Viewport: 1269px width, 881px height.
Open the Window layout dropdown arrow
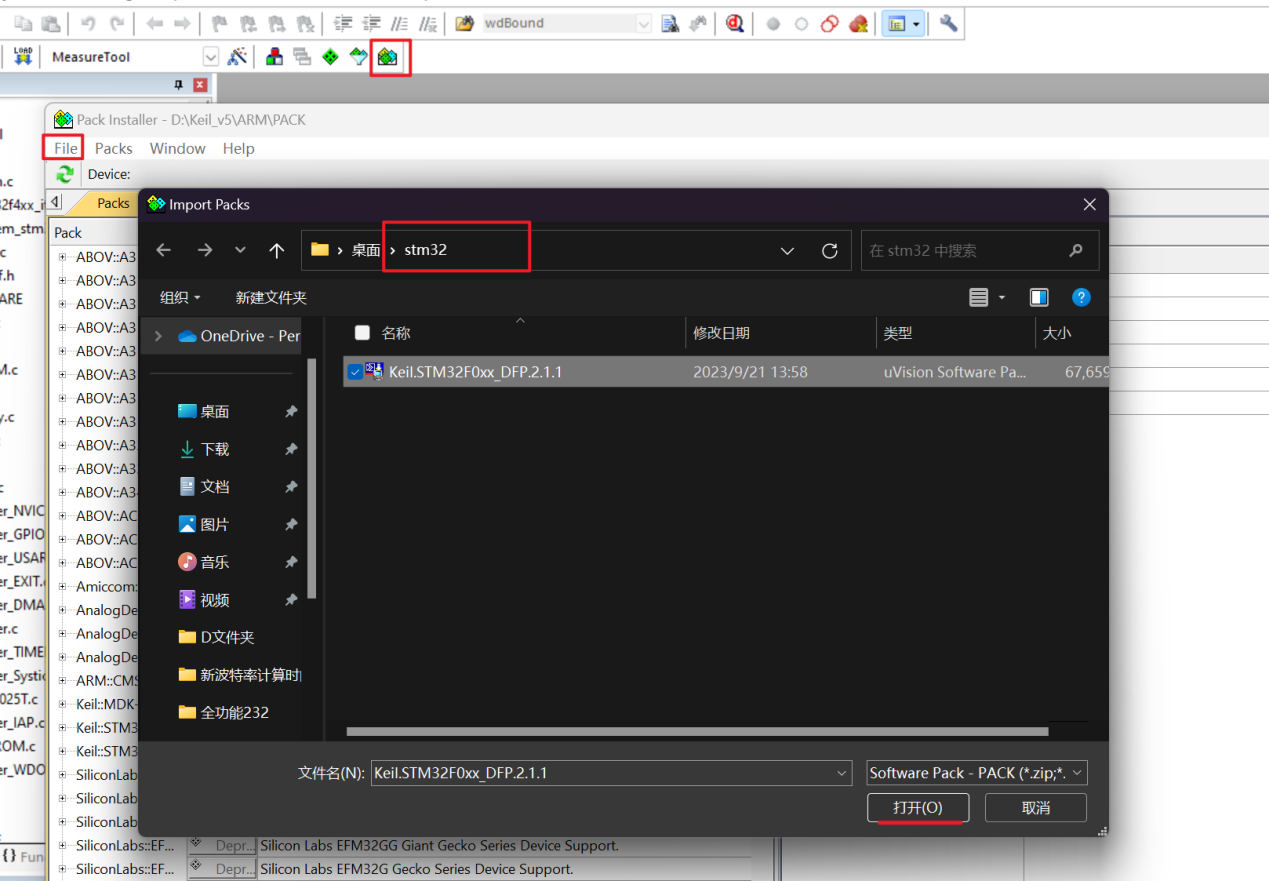[916, 23]
